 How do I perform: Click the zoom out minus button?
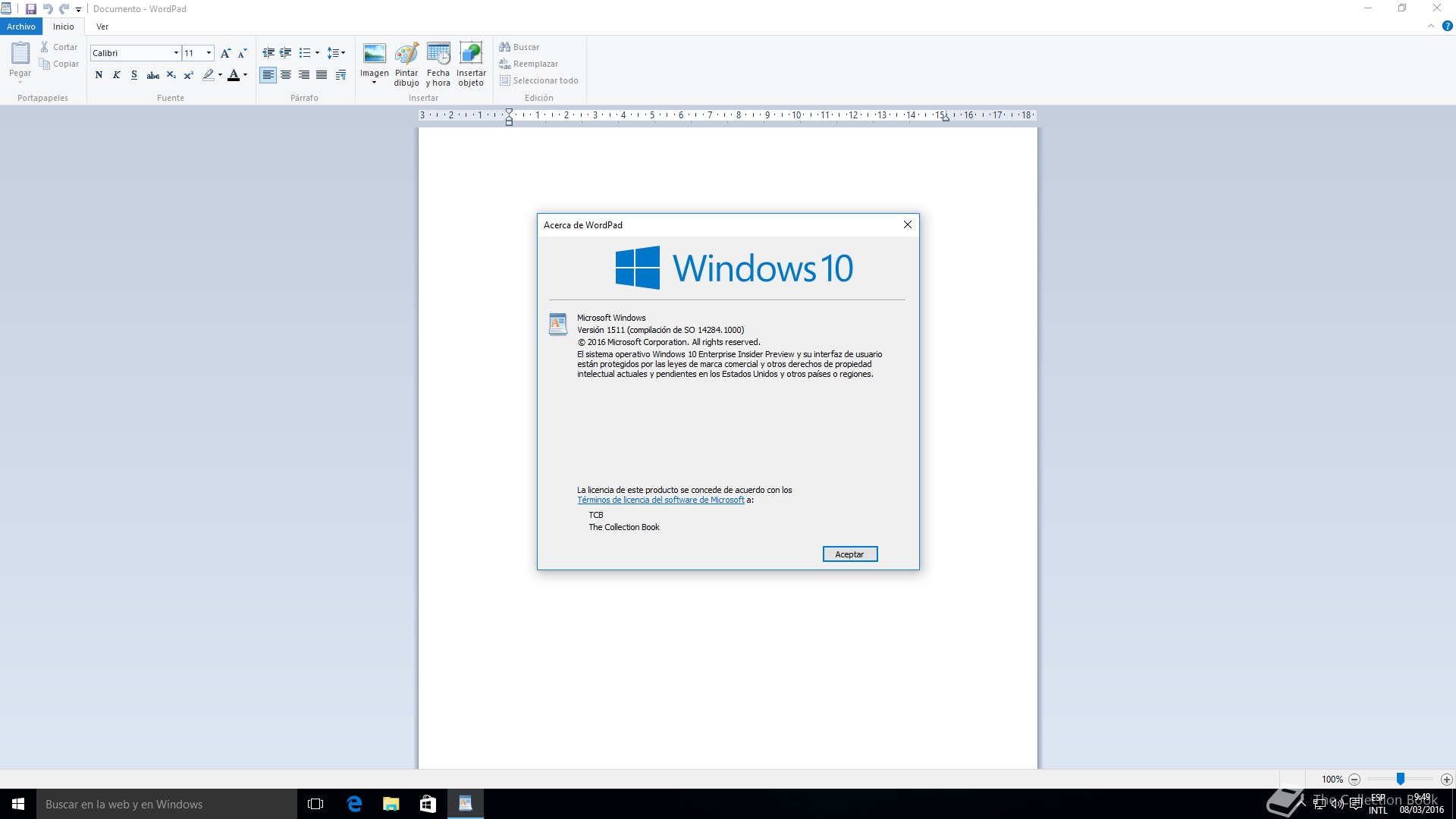(x=1354, y=780)
